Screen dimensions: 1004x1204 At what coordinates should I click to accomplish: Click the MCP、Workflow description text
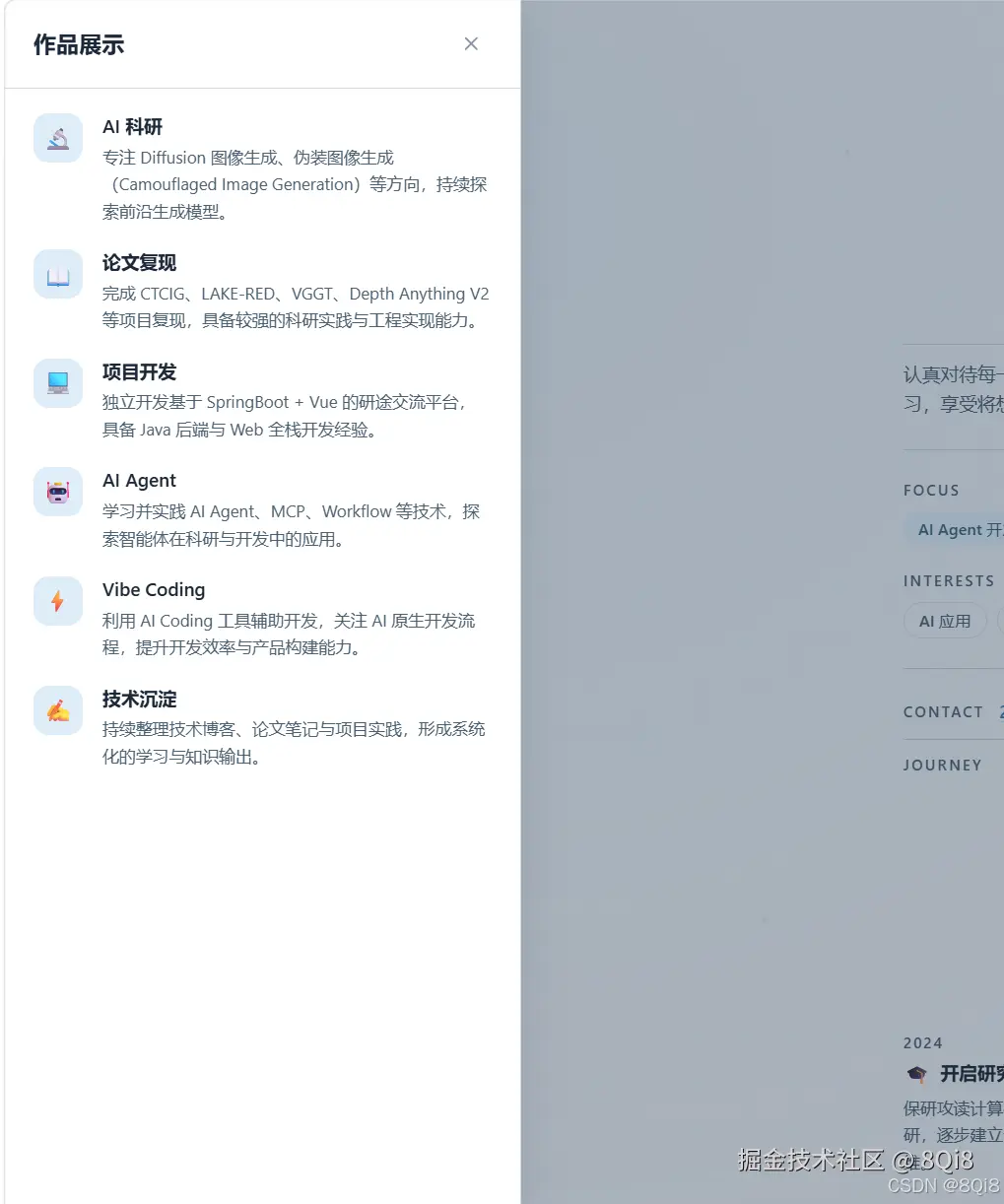click(292, 525)
